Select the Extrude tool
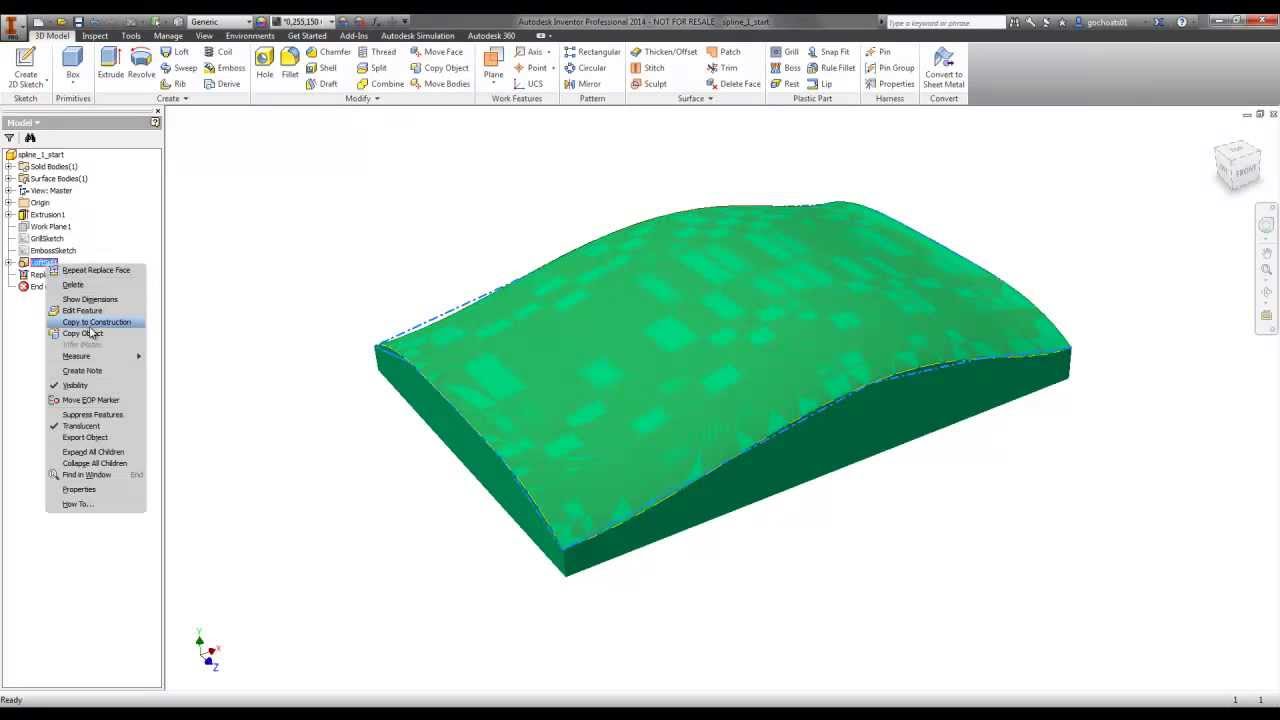 tap(110, 64)
